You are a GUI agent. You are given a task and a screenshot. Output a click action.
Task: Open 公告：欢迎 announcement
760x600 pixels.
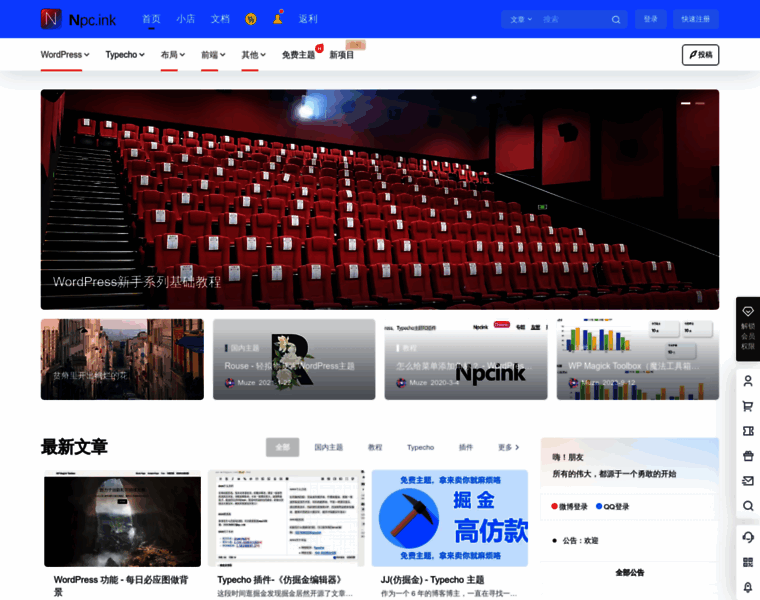click(x=580, y=541)
